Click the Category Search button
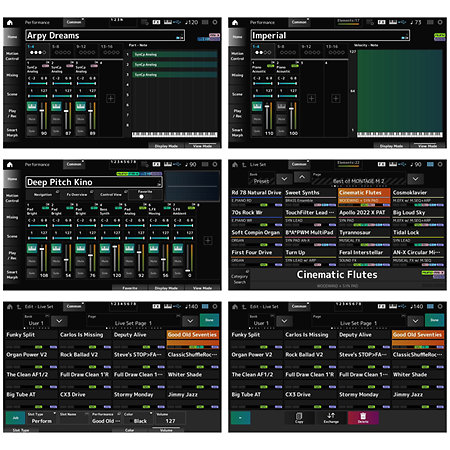 pos(239,279)
